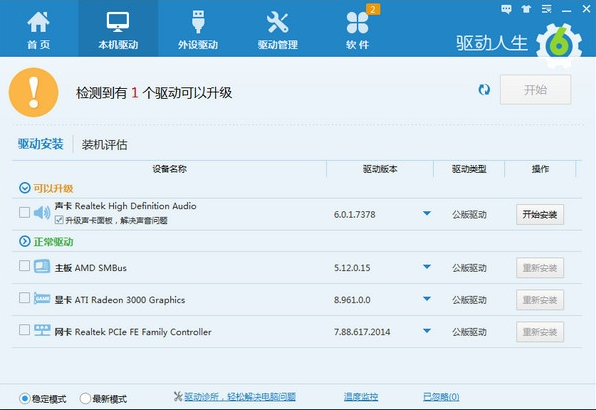Open the main menu icon in title bar

[x=547, y=9]
